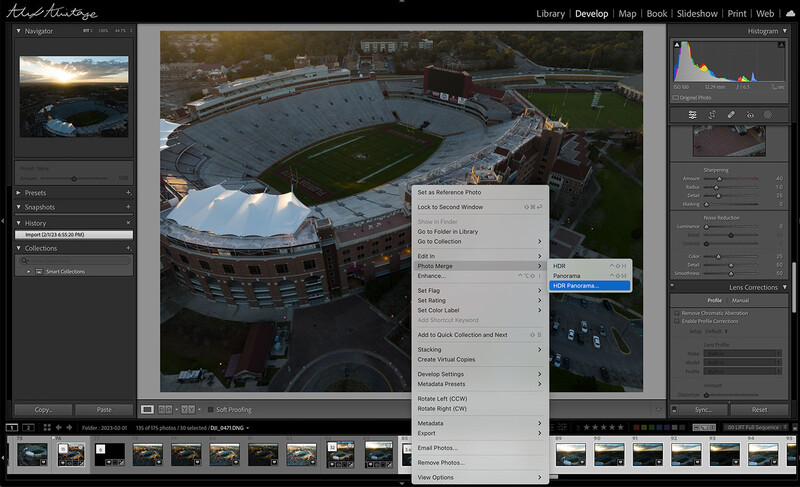Choose HDR from Photo Merge submenu
This screenshot has width=800, height=487.
point(590,266)
